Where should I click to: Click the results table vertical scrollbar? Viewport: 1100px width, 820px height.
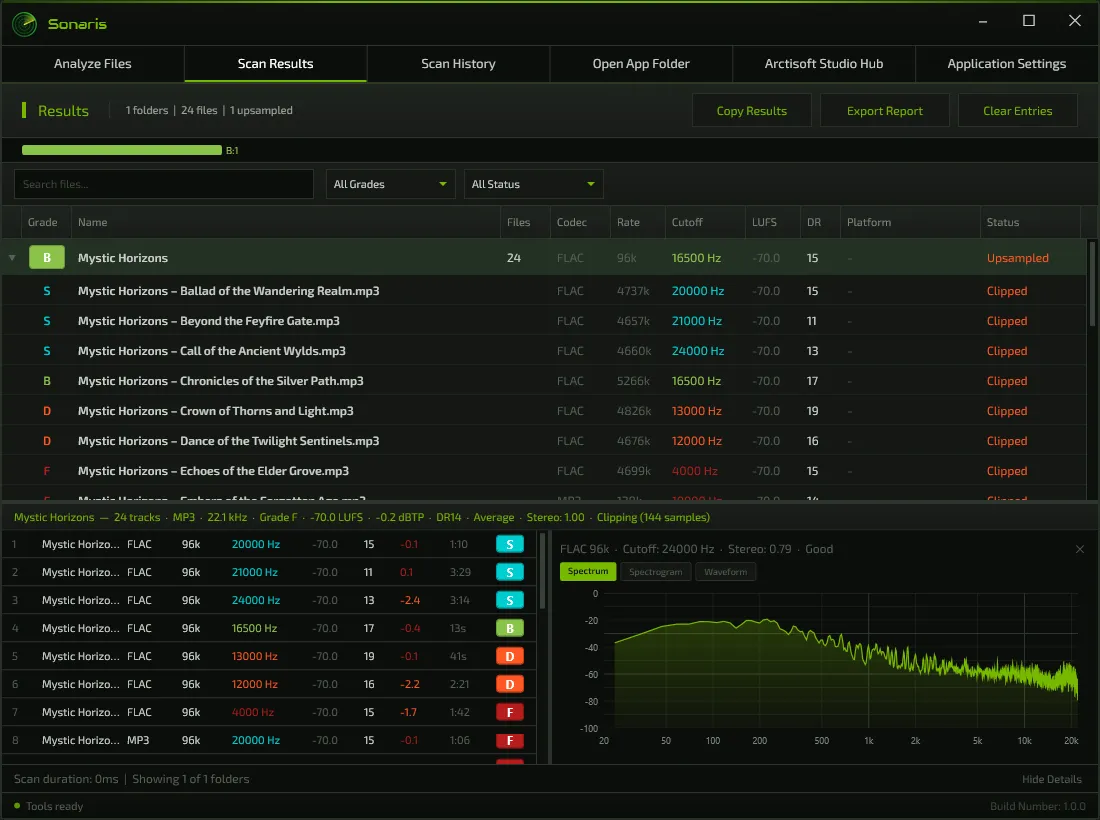point(1092,283)
